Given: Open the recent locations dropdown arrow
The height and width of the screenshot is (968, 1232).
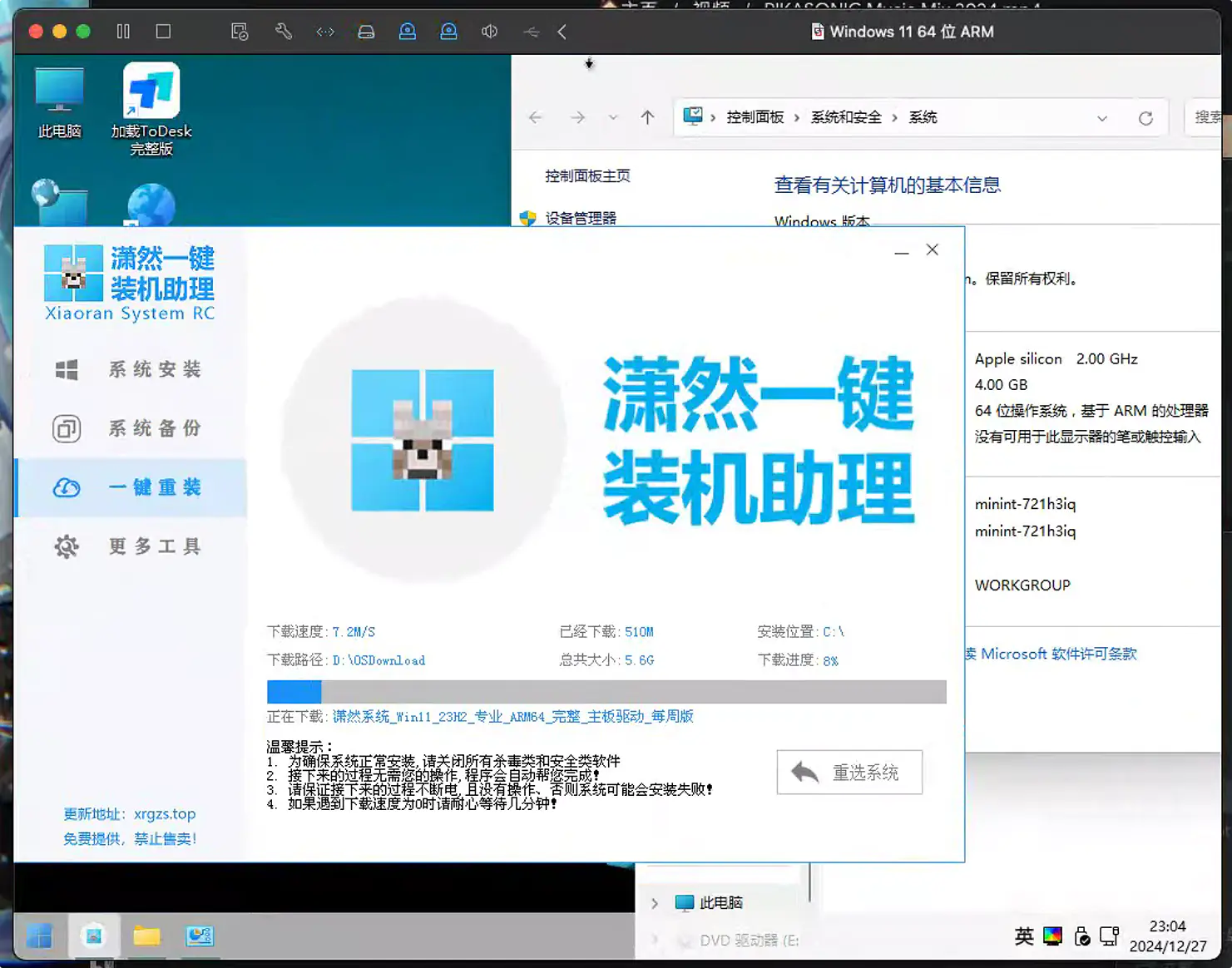Looking at the screenshot, I should [x=613, y=118].
